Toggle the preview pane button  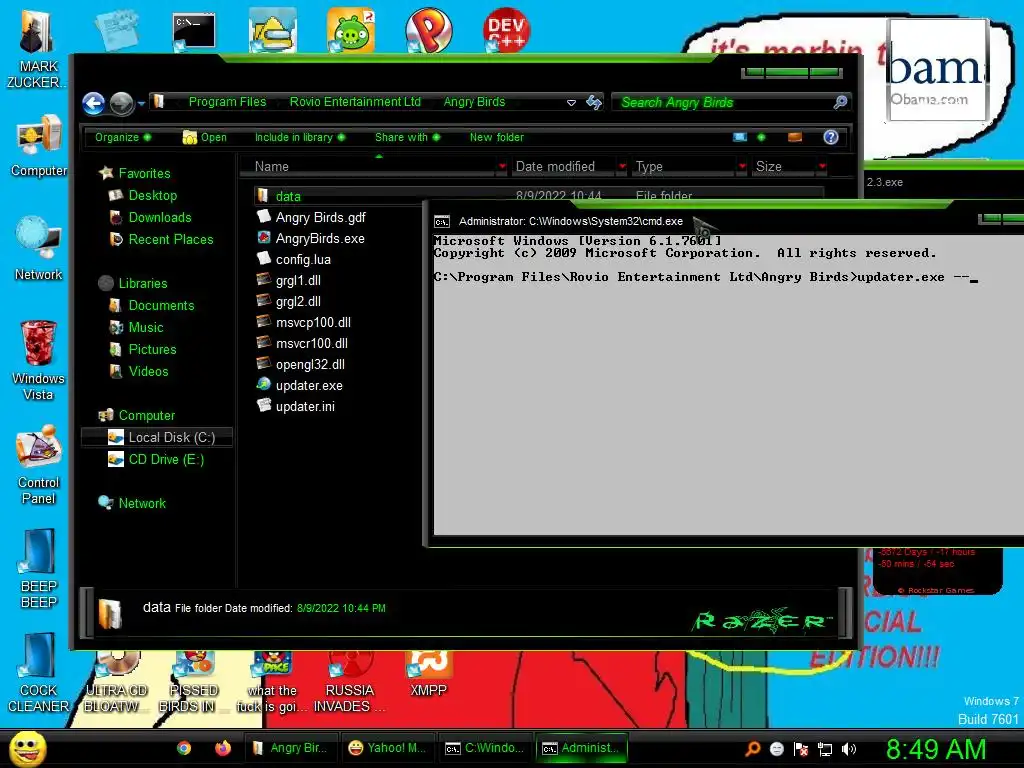click(795, 137)
